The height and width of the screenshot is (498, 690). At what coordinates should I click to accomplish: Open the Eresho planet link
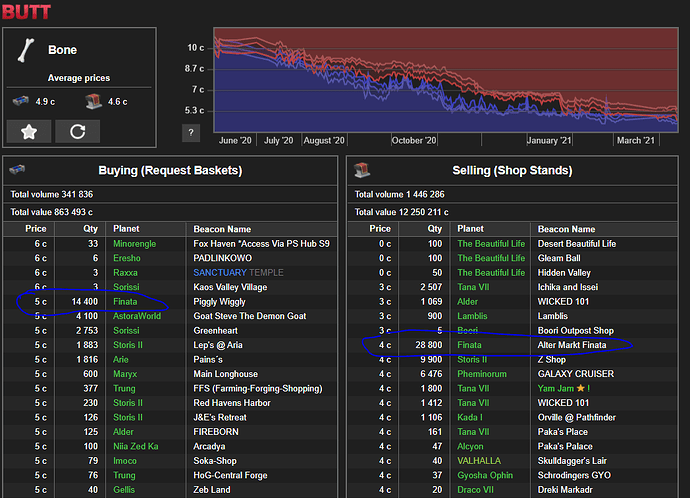point(127,258)
